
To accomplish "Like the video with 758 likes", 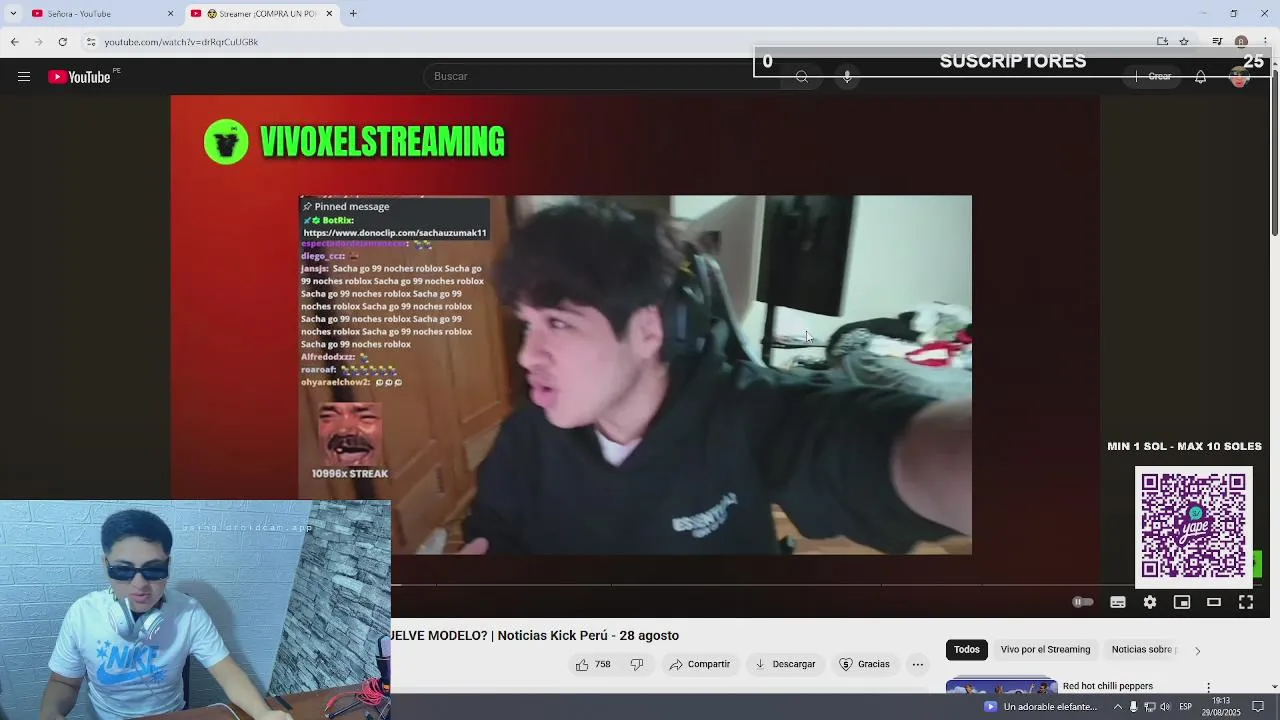I will click(x=592, y=664).
